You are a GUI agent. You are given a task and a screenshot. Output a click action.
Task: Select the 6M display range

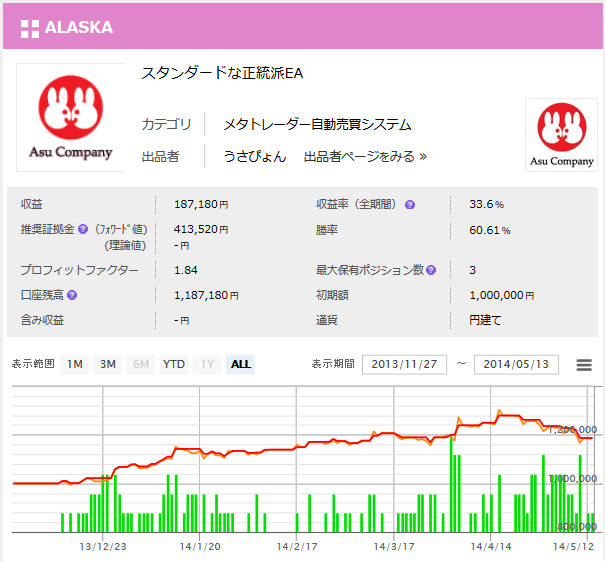coord(142,364)
